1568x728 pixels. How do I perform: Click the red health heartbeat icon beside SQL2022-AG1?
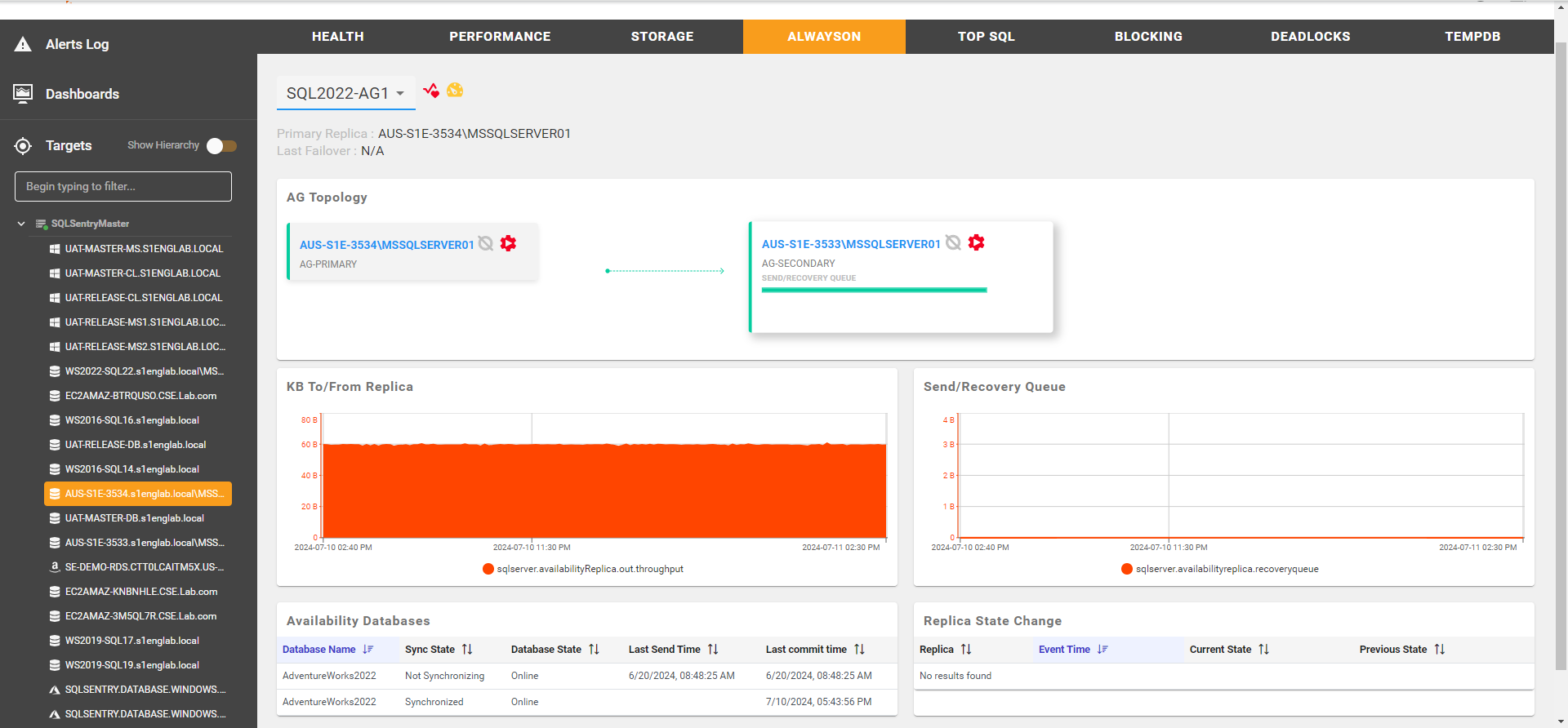tap(431, 90)
